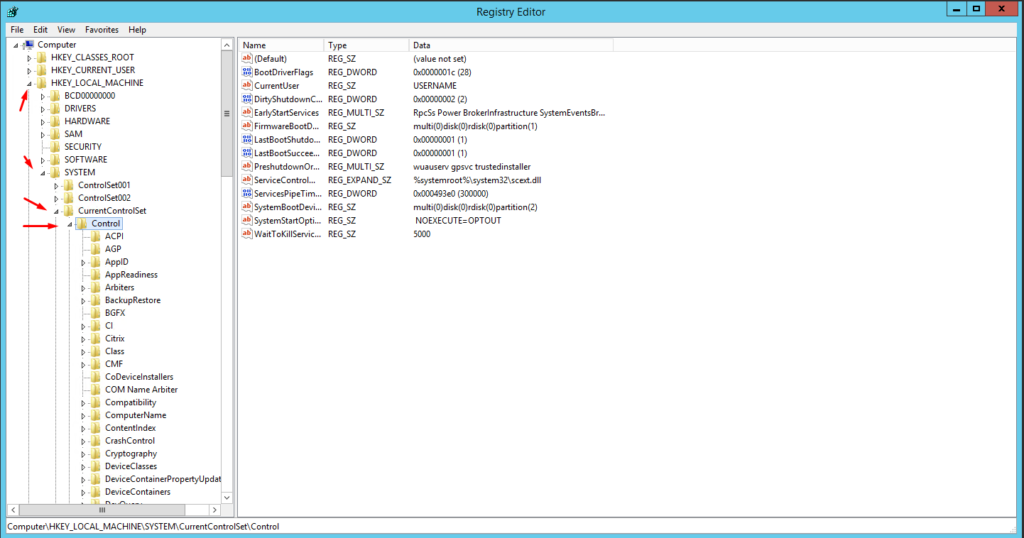Click HKEY_CLASSES_ROOT folder icon
The height and width of the screenshot is (538, 1024).
point(42,57)
